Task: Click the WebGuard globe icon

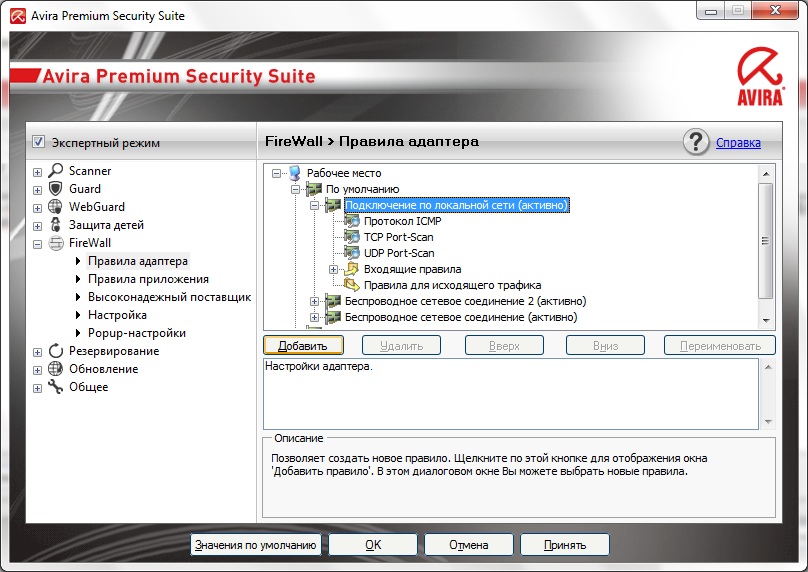Action: [55, 206]
